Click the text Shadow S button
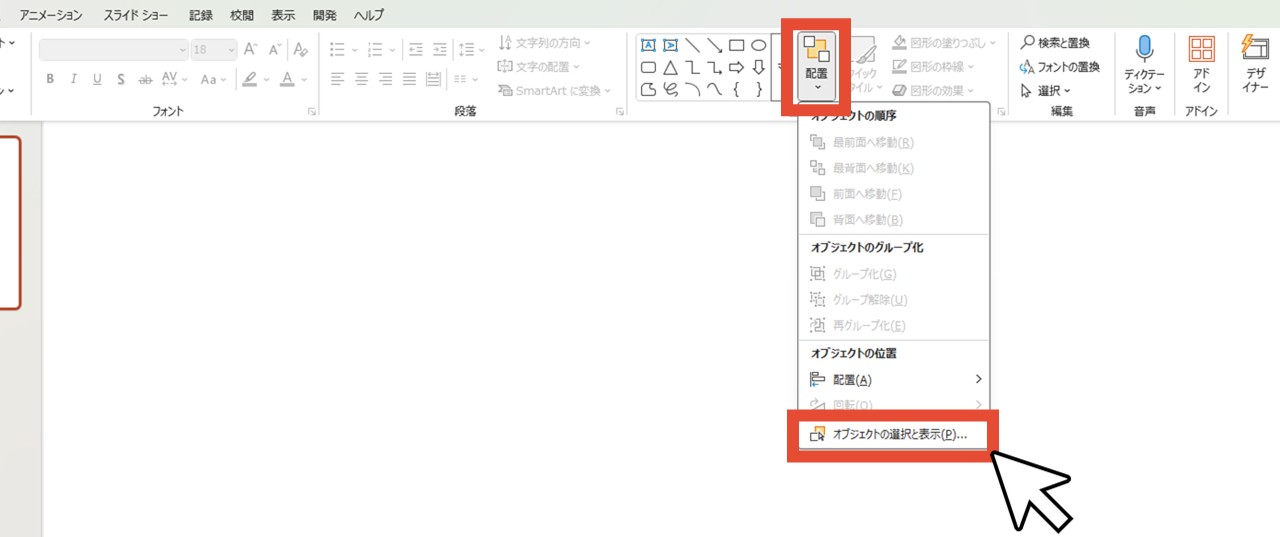Screen dimensions: 1280x537 click(x=121, y=79)
